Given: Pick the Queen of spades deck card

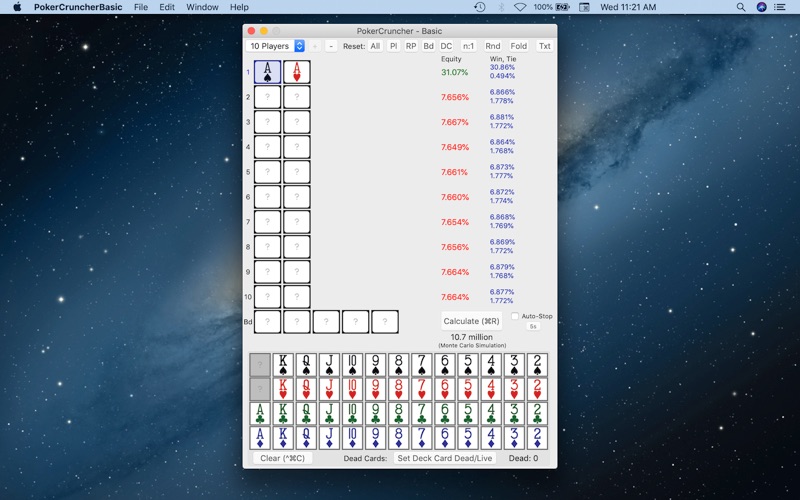Looking at the screenshot, I should [x=306, y=365].
